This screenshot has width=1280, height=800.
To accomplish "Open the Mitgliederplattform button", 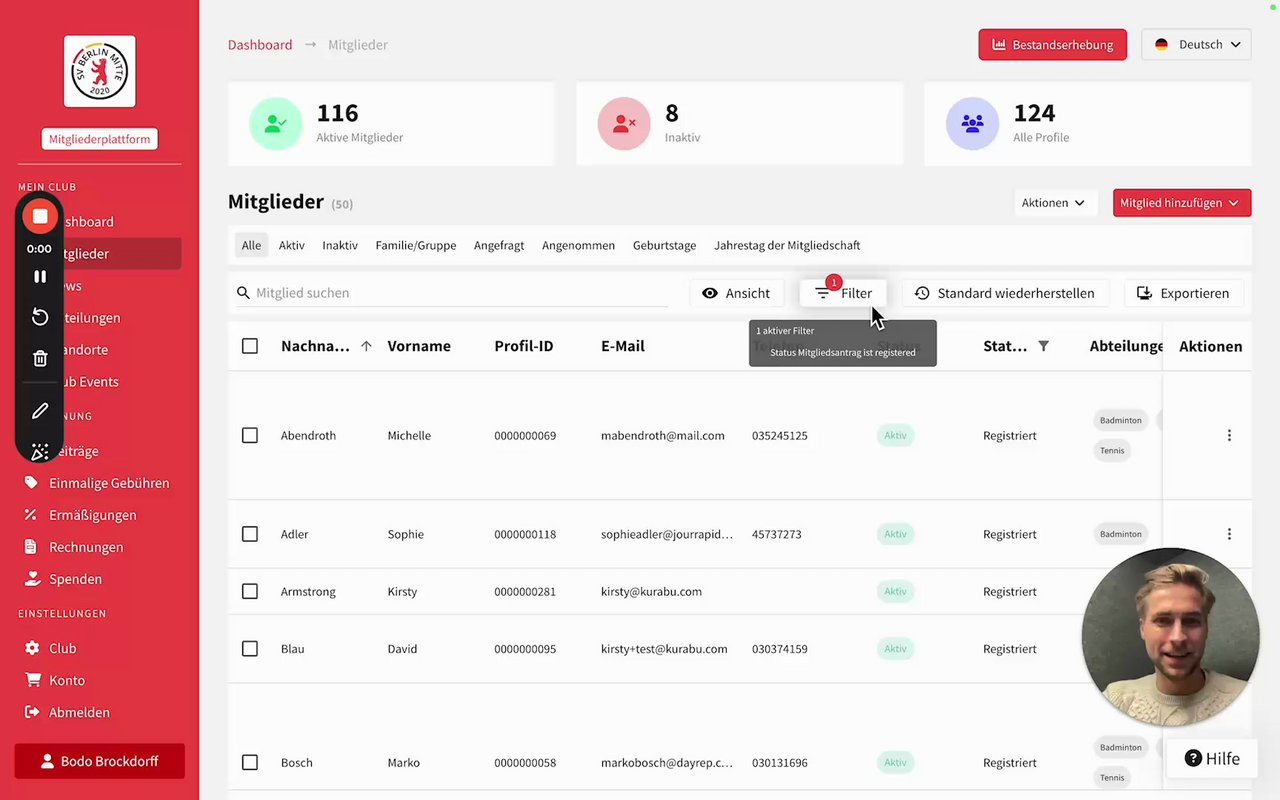I will pyautogui.click(x=100, y=139).
